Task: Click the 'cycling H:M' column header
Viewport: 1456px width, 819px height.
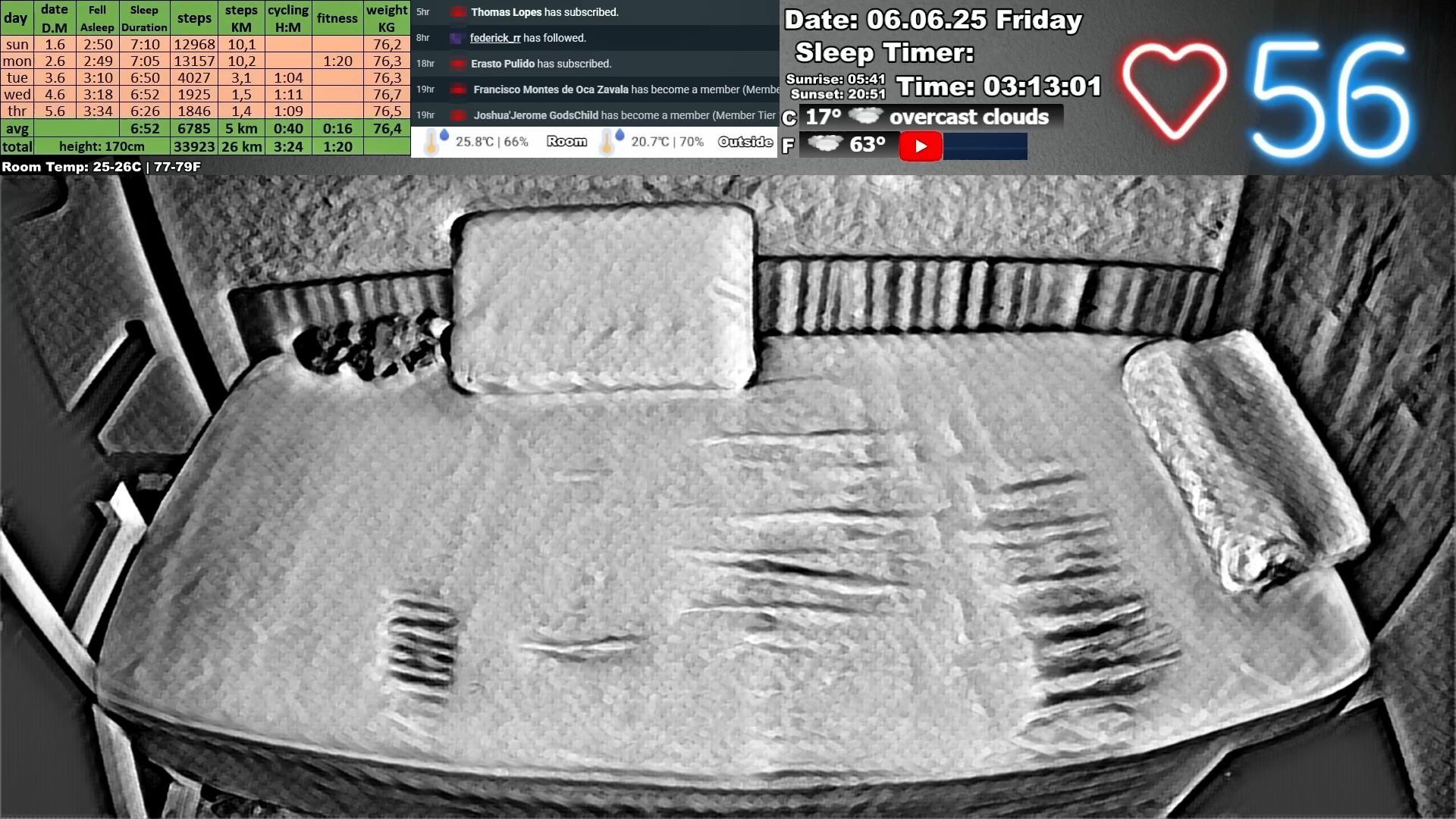Action: pyautogui.click(x=288, y=18)
